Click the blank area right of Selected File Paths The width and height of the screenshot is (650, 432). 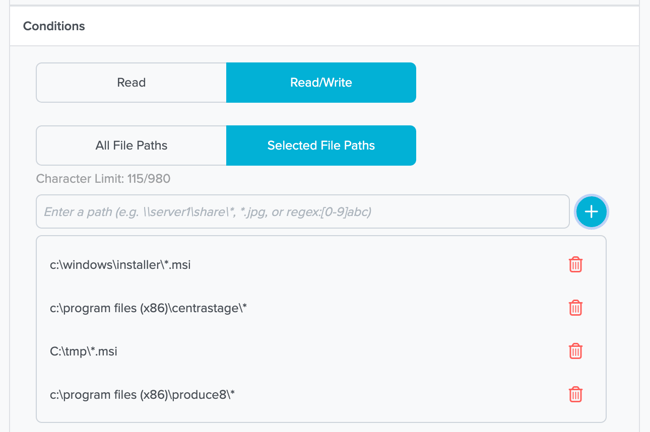520,146
